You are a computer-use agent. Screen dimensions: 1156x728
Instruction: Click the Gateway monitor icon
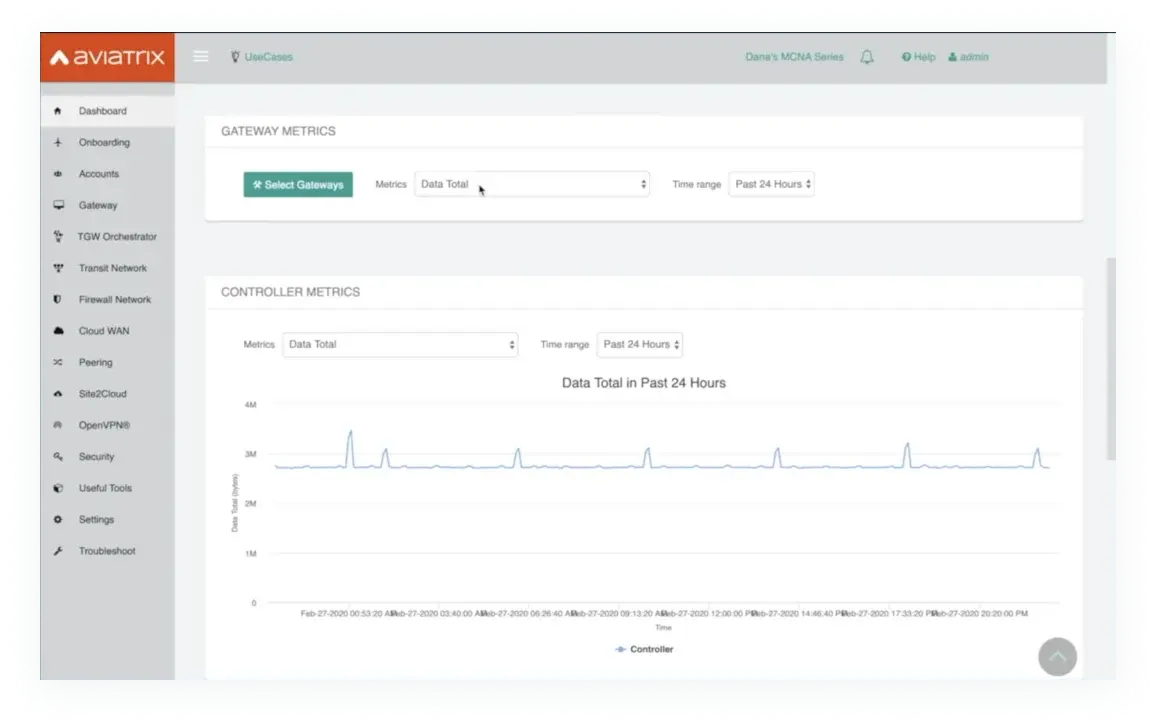click(x=58, y=205)
